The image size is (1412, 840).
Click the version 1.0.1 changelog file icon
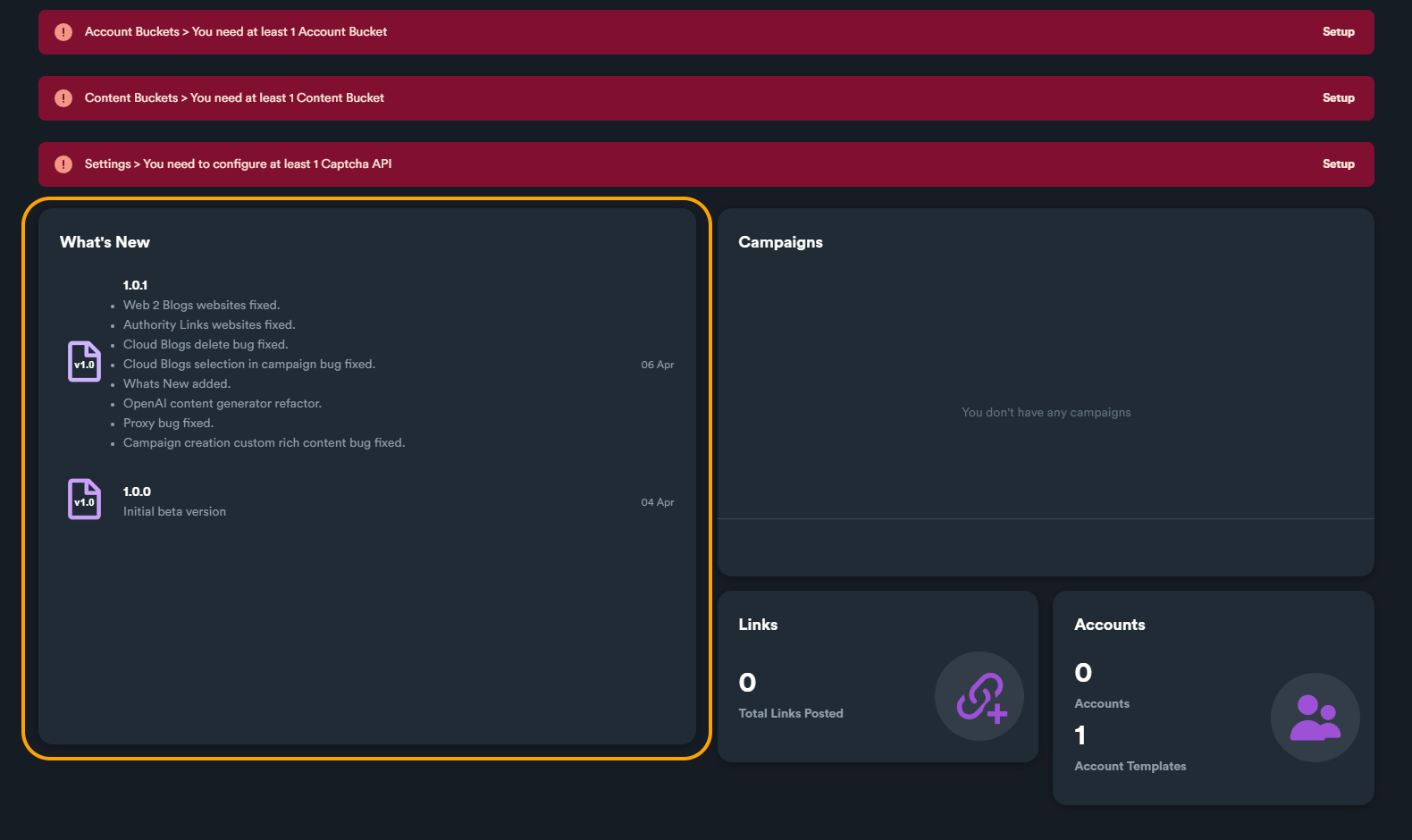pos(84,362)
